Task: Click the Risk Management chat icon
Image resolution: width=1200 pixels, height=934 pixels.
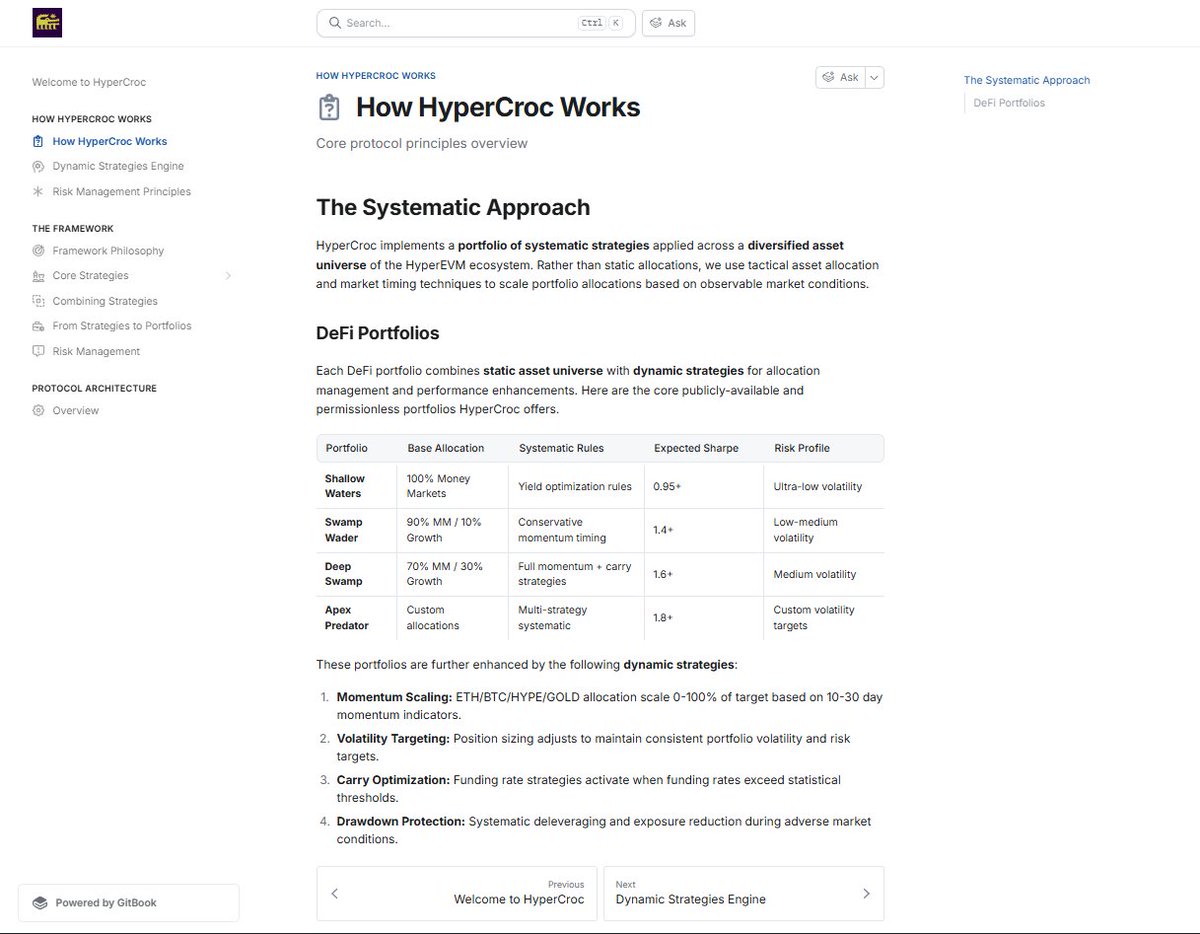Action: point(38,351)
